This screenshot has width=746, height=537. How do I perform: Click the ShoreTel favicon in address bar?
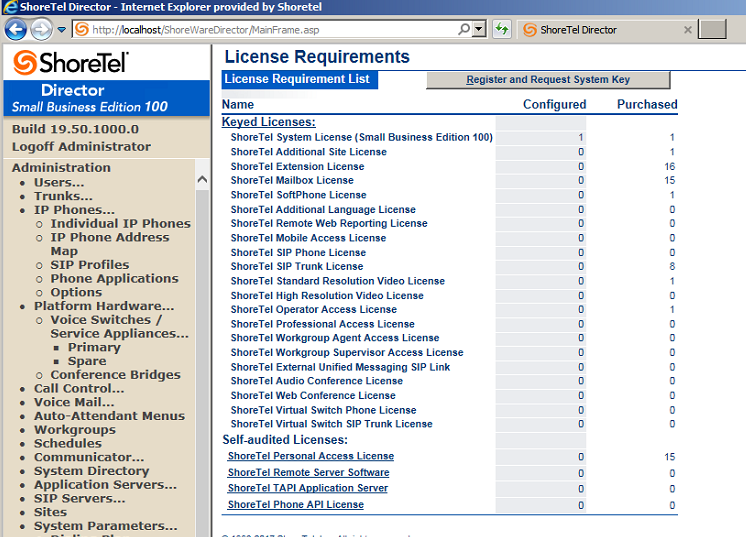(x=82, y=29)
